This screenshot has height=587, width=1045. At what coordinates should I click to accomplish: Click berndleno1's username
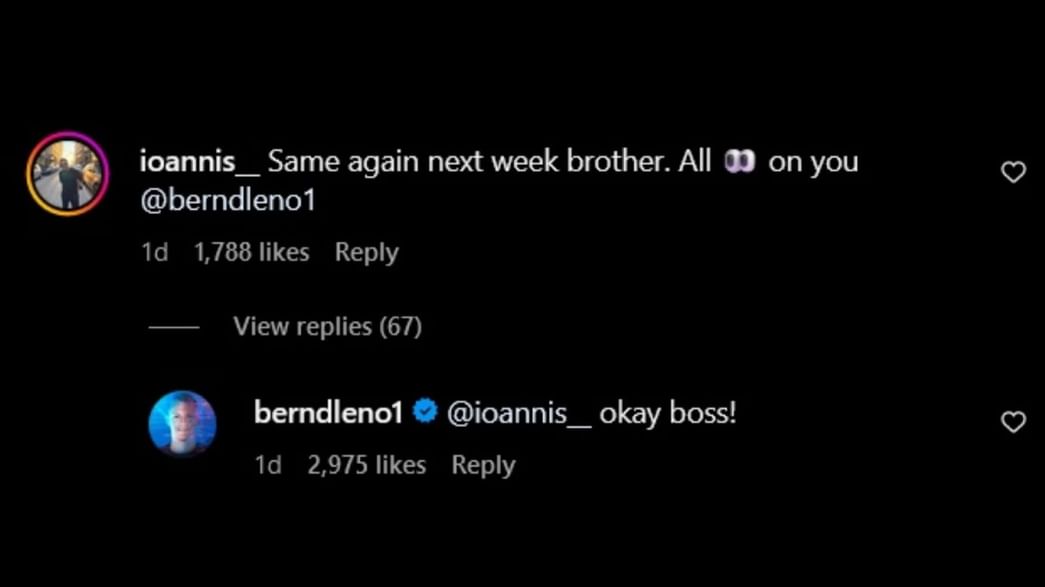pyautogui.click(x=327, y=411)
